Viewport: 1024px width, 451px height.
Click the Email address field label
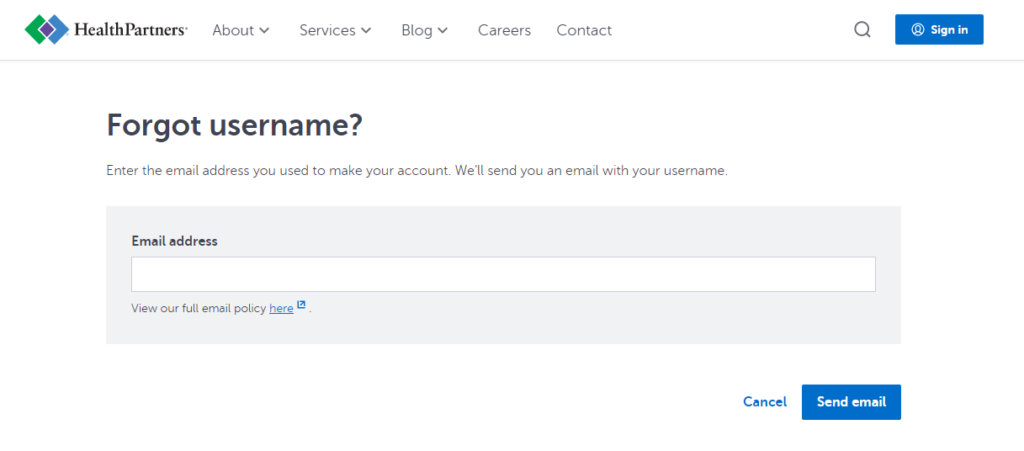[174, 241]
